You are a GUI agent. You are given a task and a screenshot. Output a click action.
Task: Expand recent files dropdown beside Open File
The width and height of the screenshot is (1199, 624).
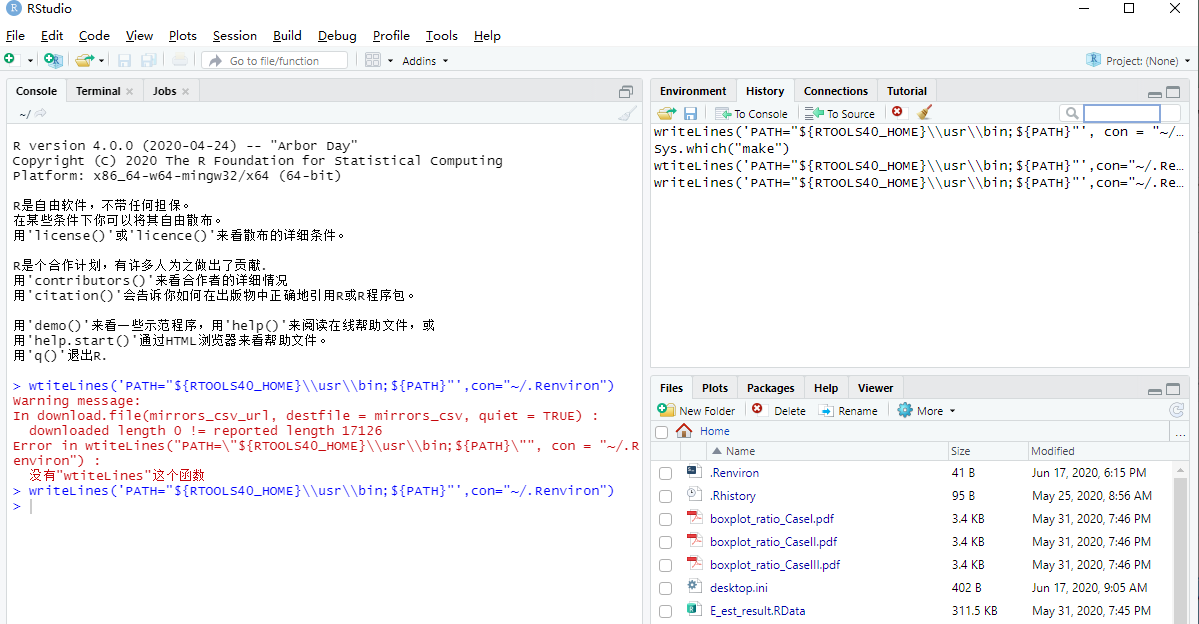click(101, 60)
